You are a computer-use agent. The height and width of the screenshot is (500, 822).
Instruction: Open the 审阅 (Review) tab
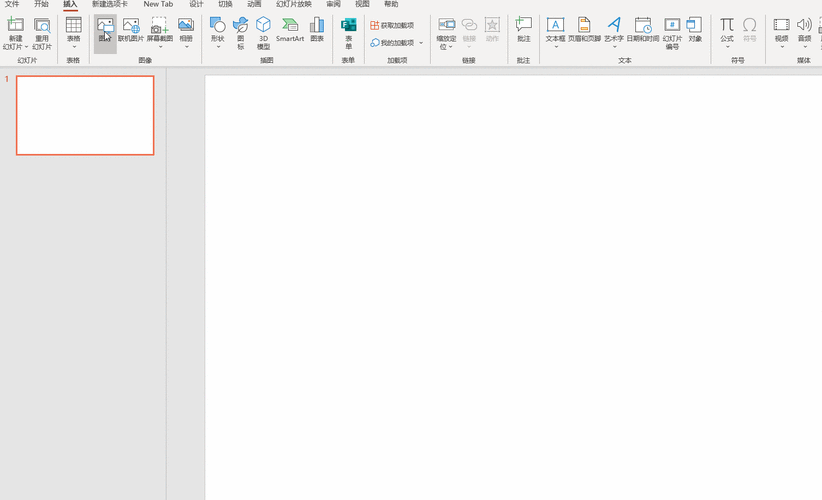pos(333,4)
